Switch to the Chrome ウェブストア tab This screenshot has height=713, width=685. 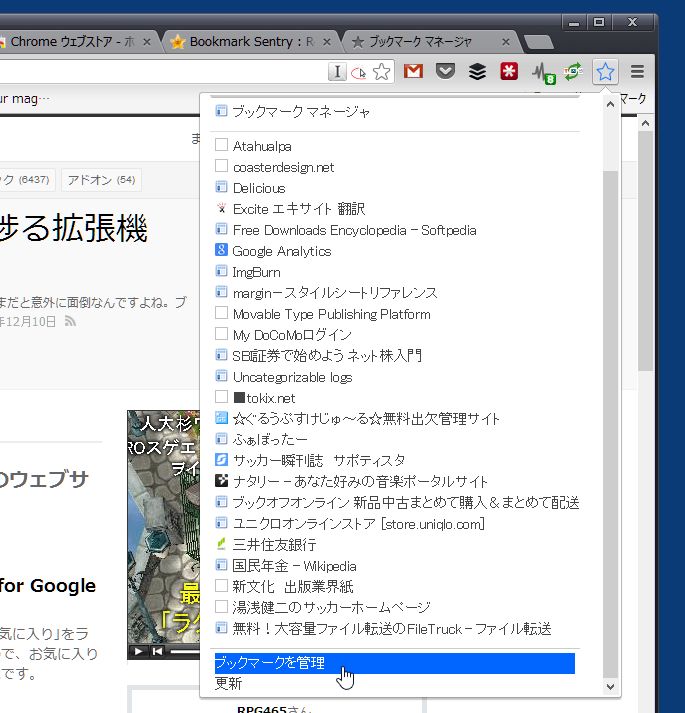coord(73,42)
